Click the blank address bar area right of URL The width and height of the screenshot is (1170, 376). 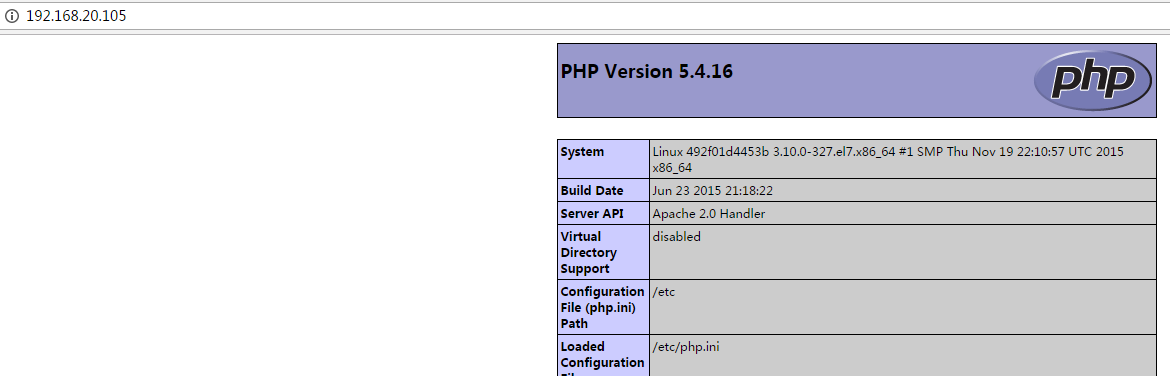click(x=642, y=16)
